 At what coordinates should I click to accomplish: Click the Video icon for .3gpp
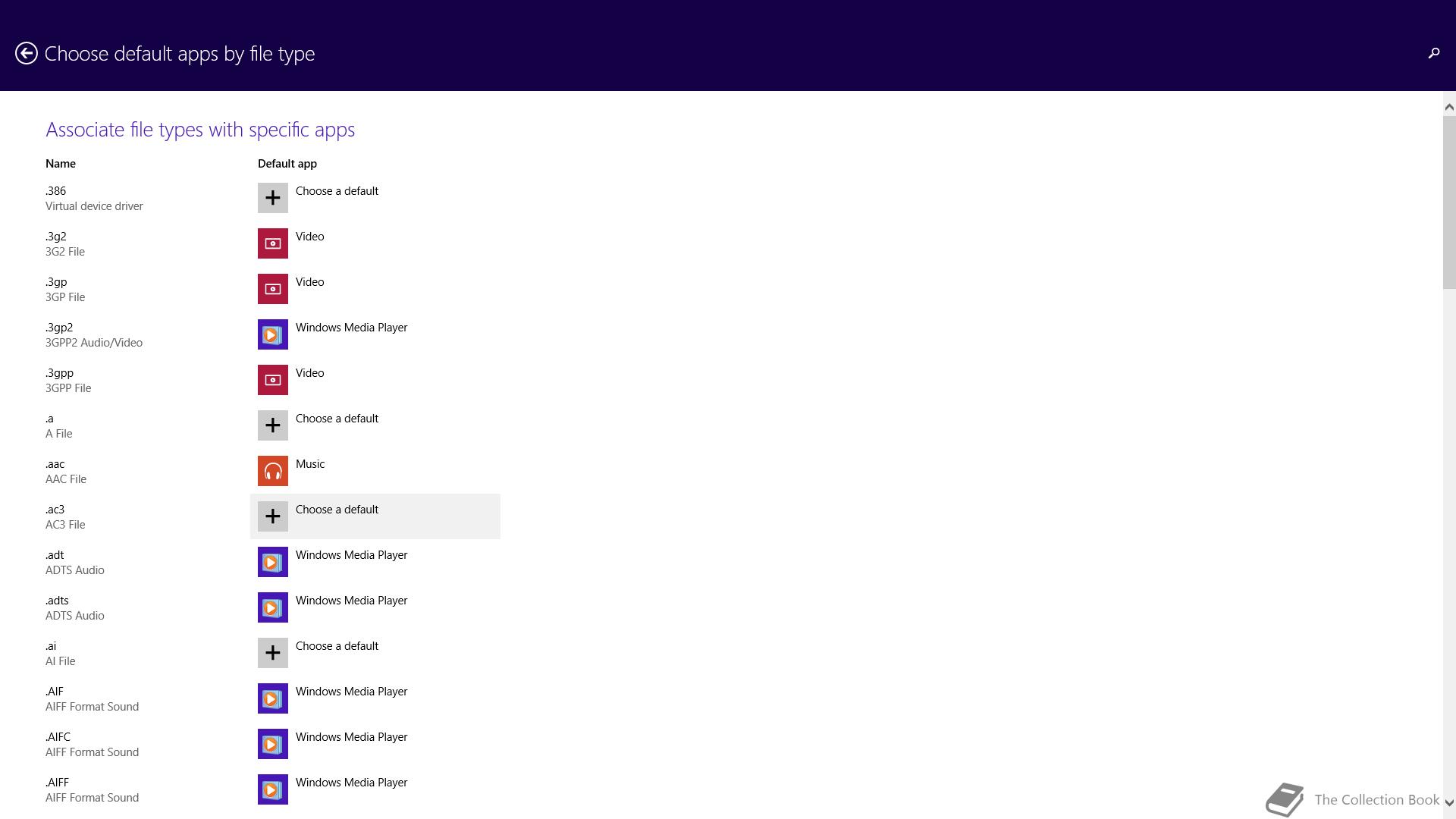click(x=273, y=380)
